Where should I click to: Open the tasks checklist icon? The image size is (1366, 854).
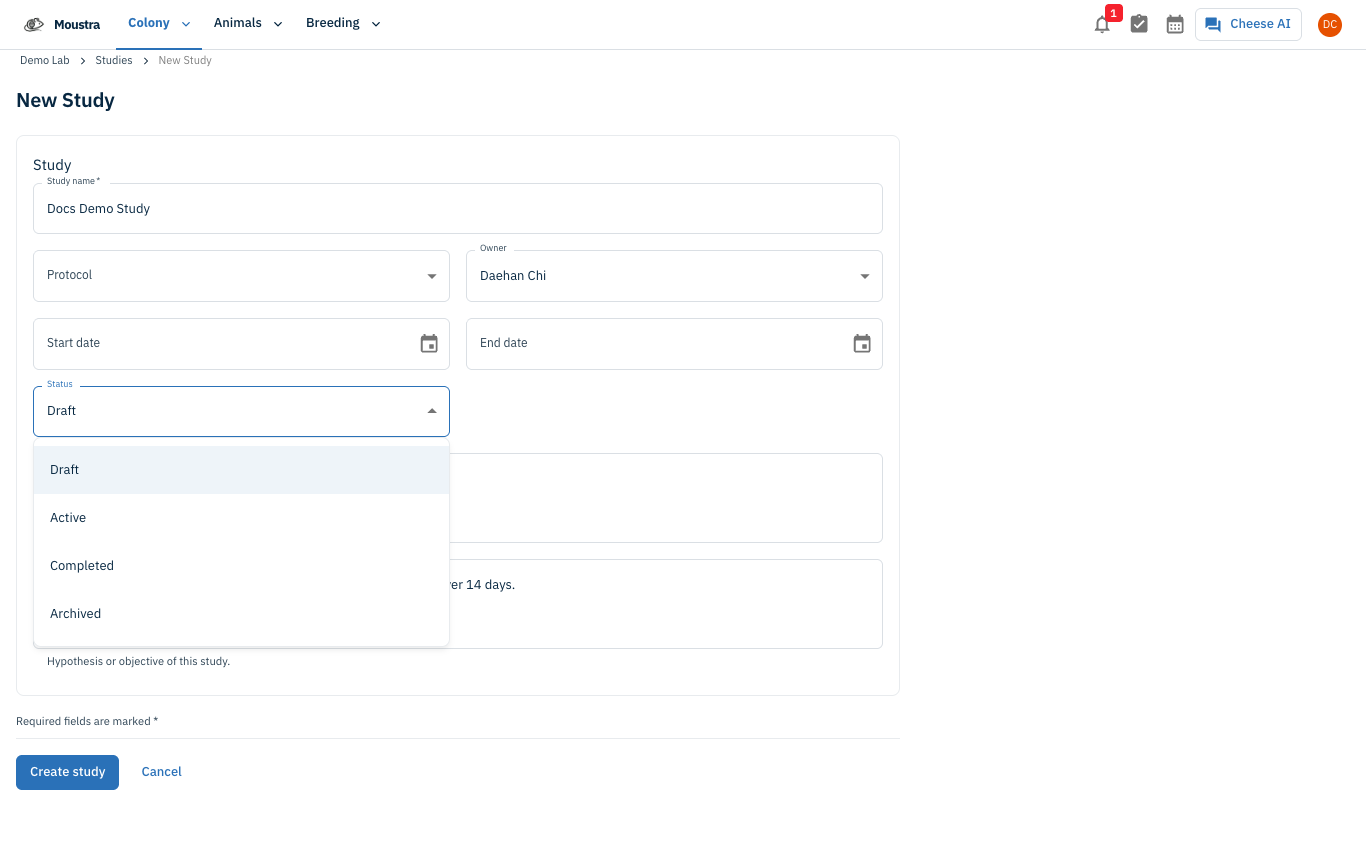point(1139,24)
